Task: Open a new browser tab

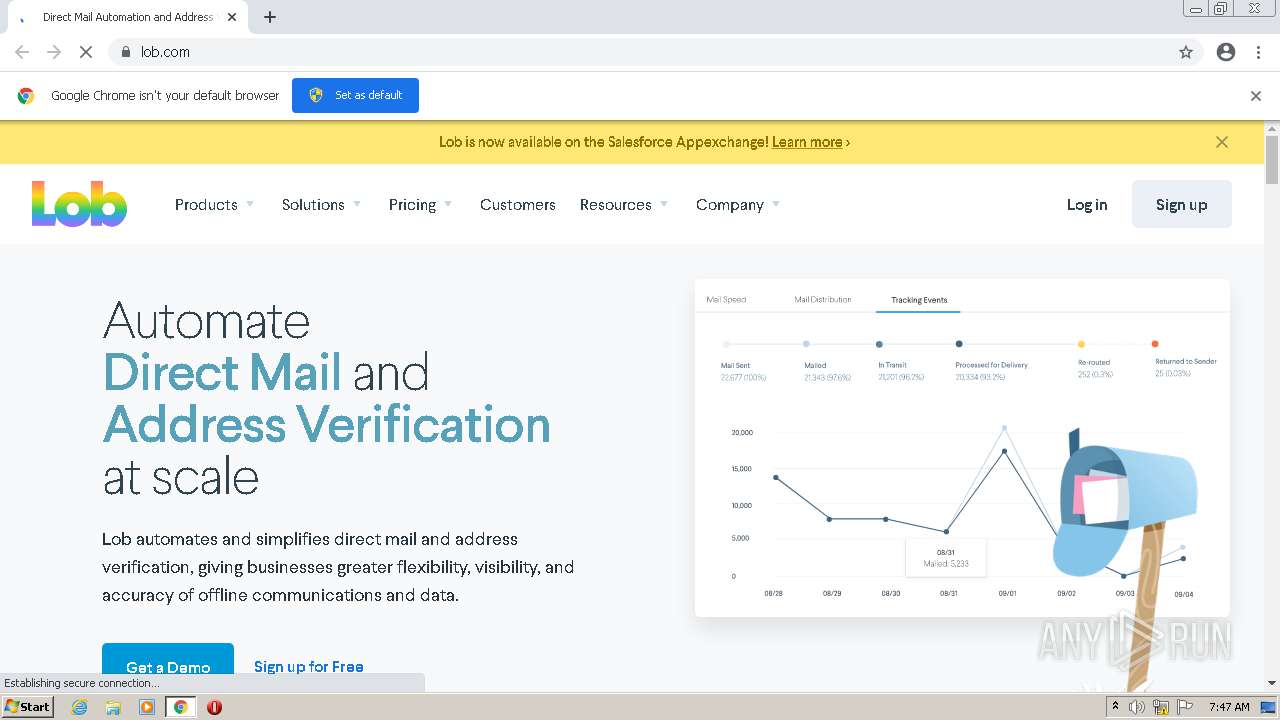Action: pyautogui.click(x=270, y=17)
